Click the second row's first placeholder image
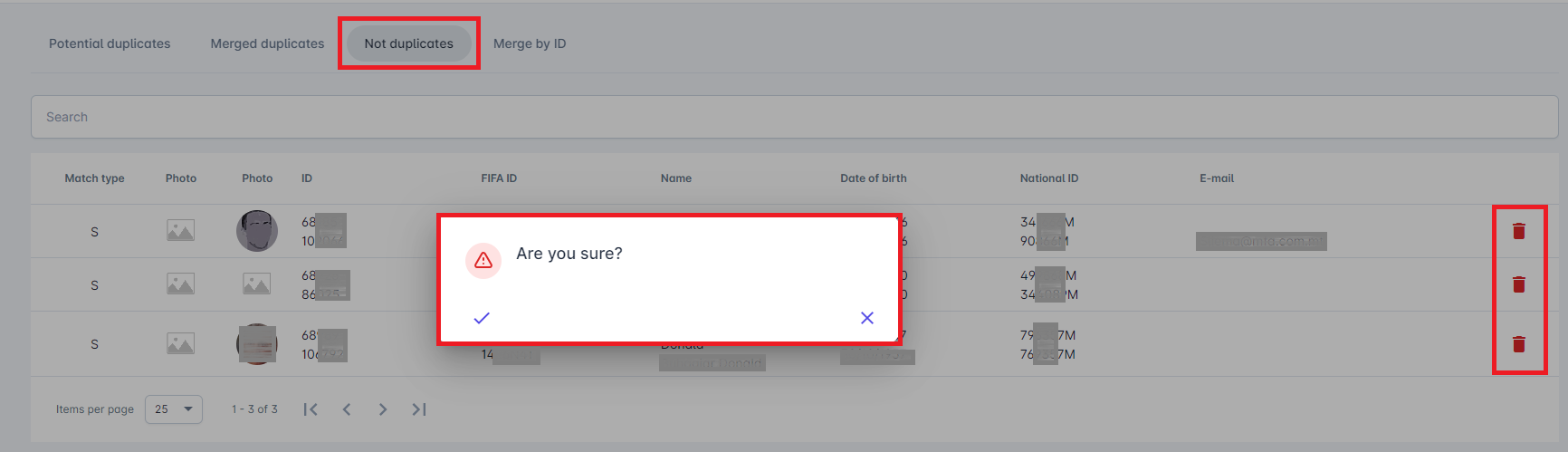Screen dimensions: 1568x452 [x=180, y=284]
